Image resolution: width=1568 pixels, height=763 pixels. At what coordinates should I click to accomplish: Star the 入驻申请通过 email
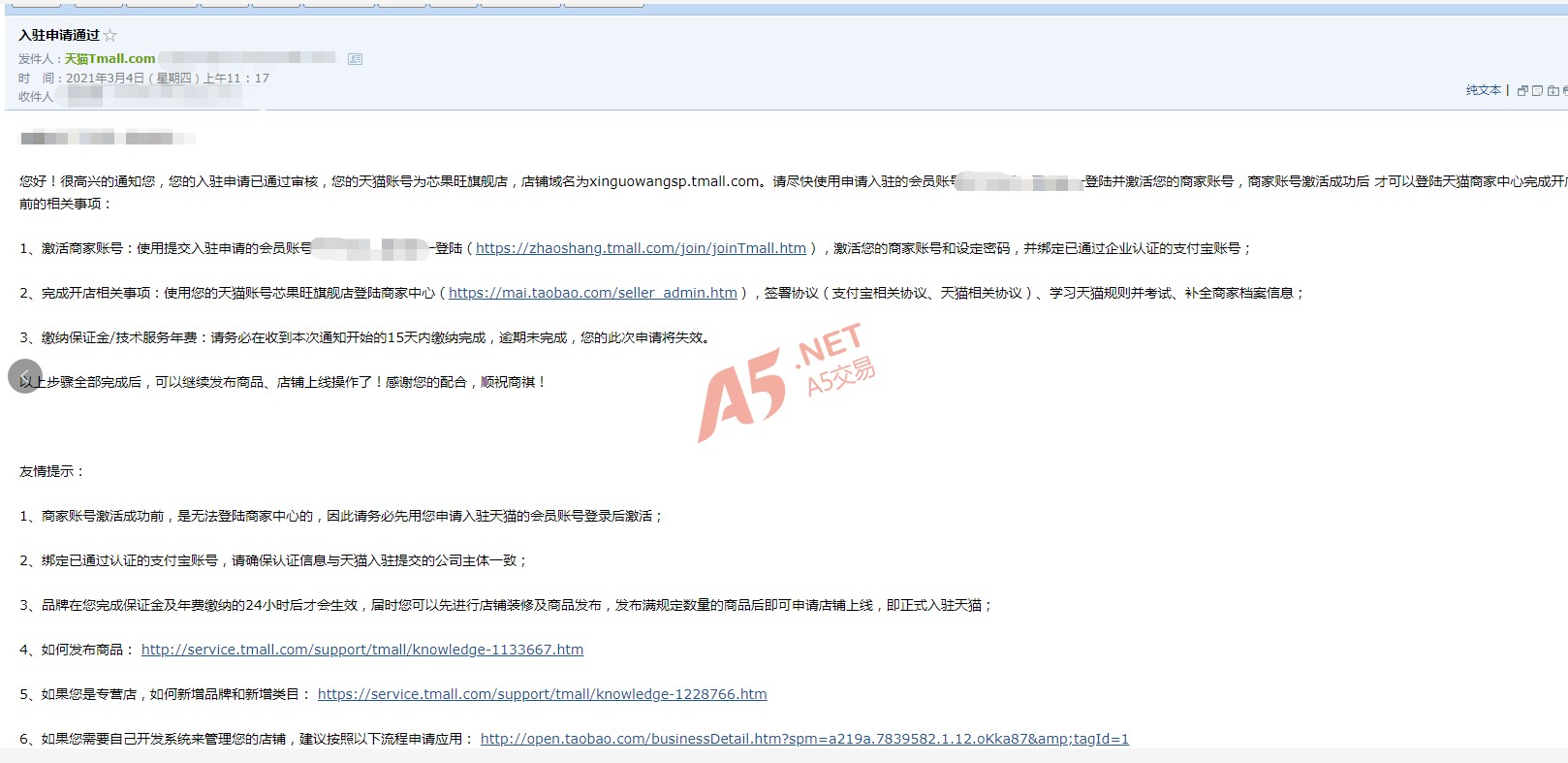(x=110, y=35)
